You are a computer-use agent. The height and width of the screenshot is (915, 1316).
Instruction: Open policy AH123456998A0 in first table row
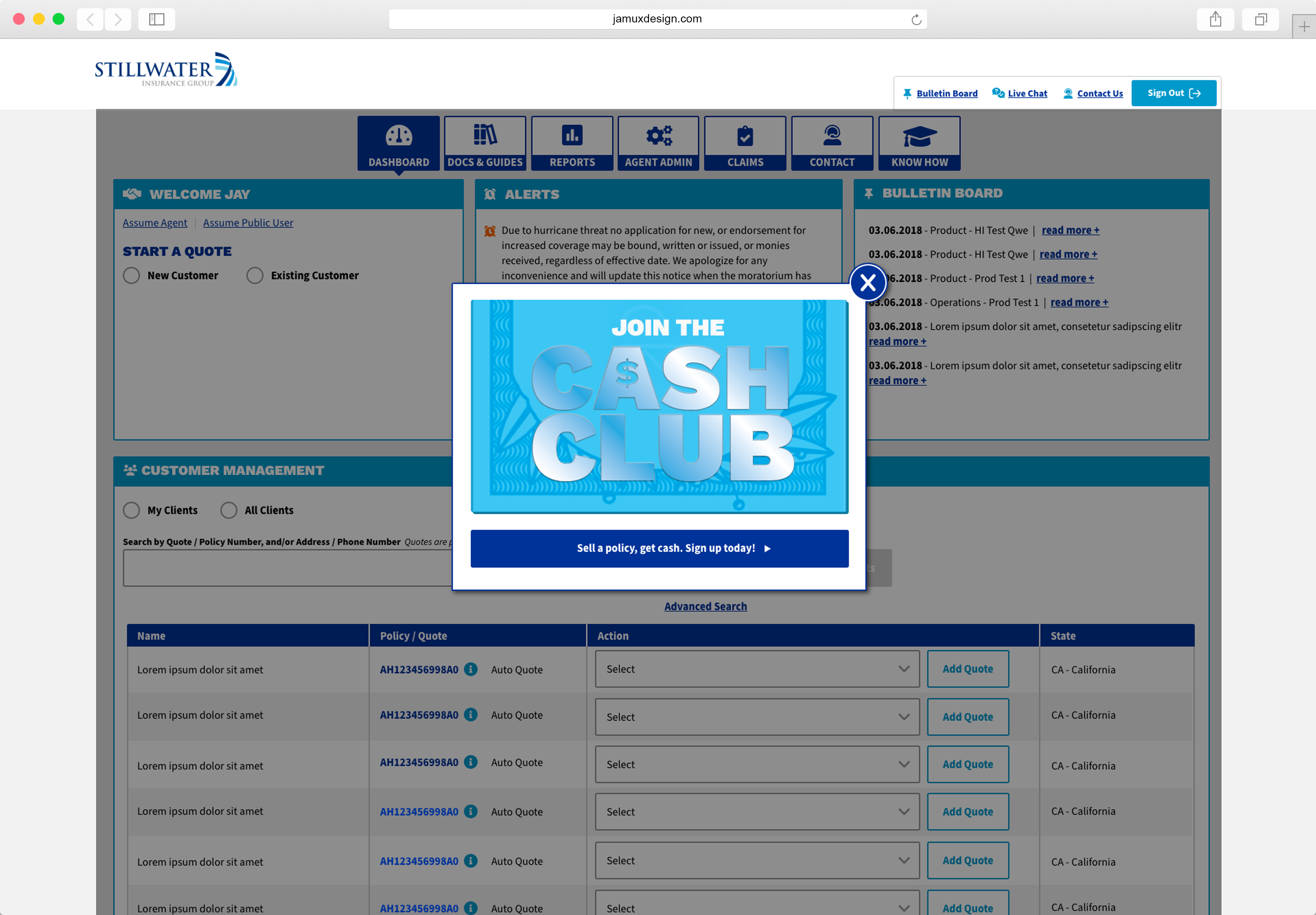[x=419, y=670]
